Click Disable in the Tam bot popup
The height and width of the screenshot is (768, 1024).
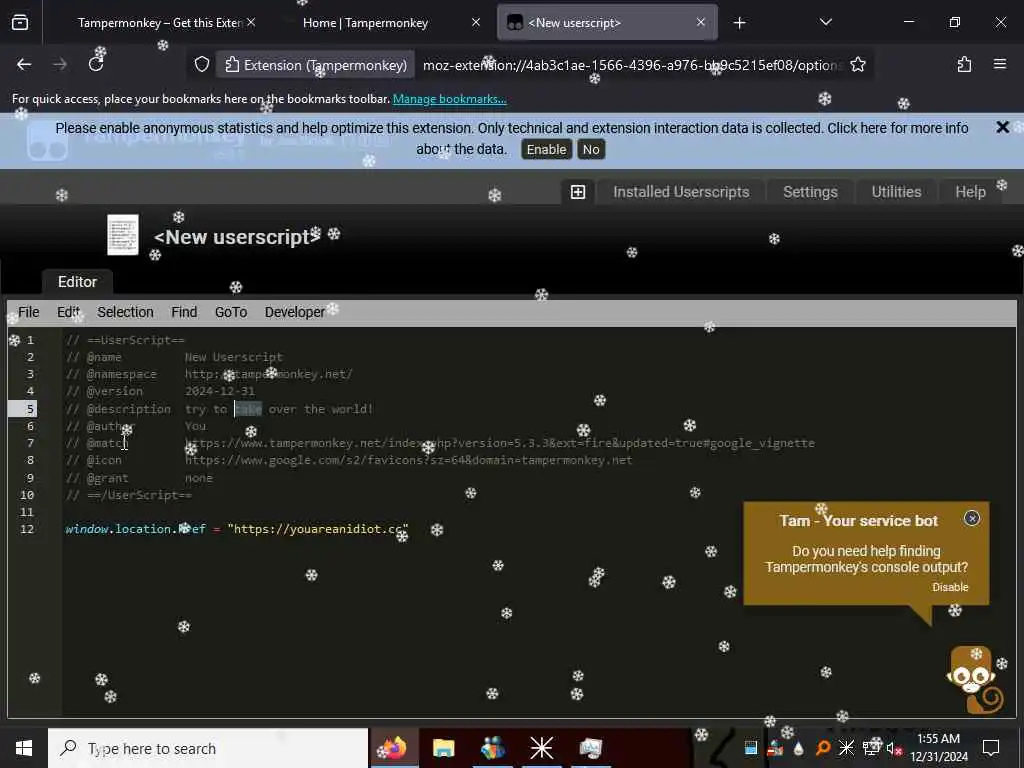click(x=950, y=587)
